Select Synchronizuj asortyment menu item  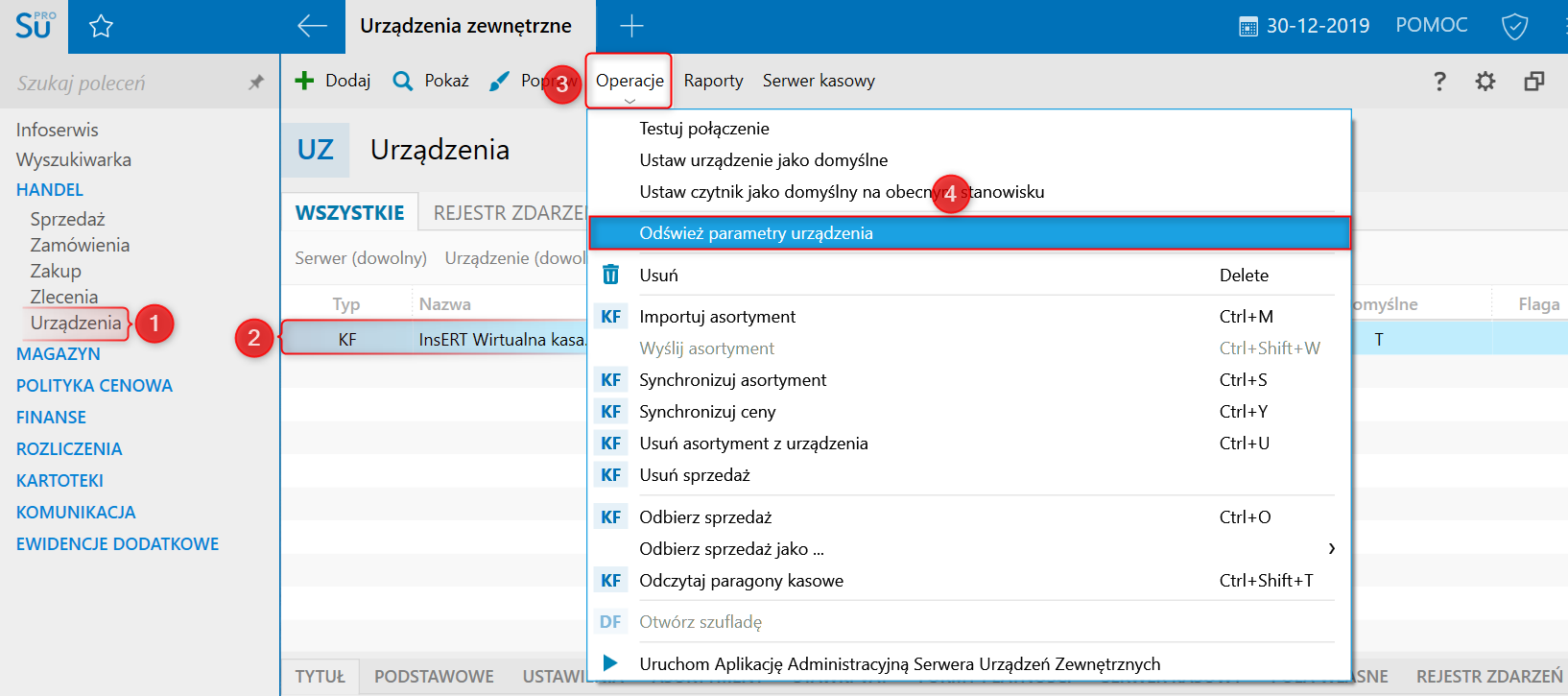(x=969, y=380)
